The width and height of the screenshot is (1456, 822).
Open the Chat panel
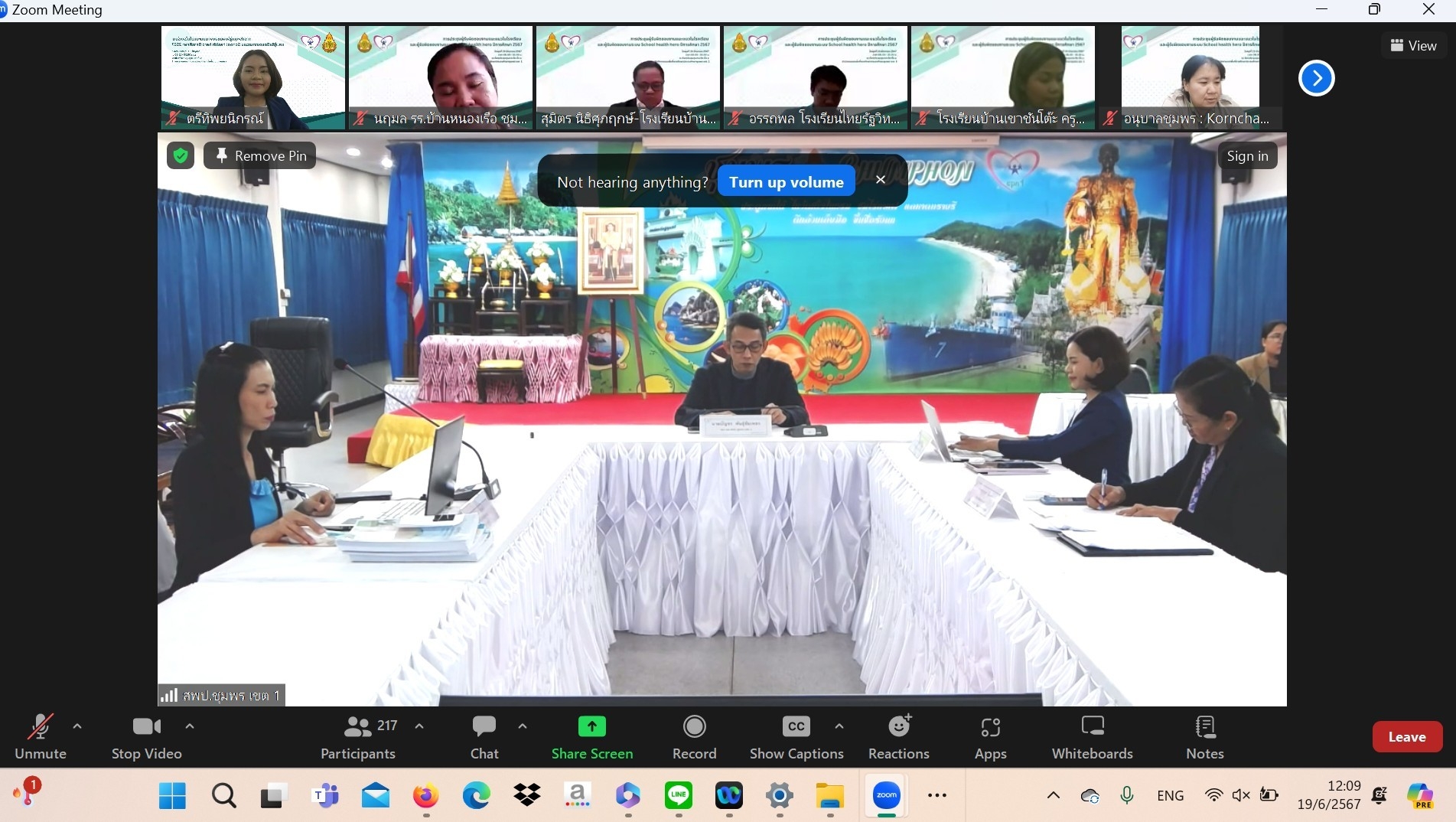484,737
